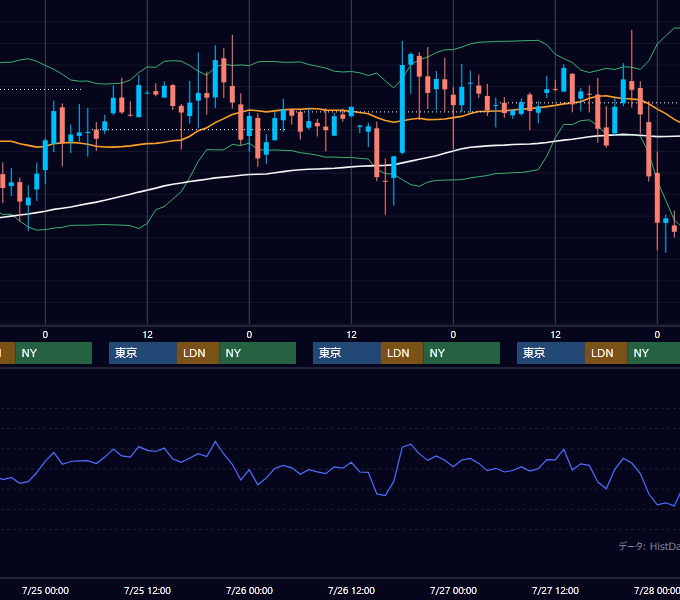Click the tall cyan candle after 7/26 12:00
This screenshot has height=600, width=680.
tap(402, 108)
